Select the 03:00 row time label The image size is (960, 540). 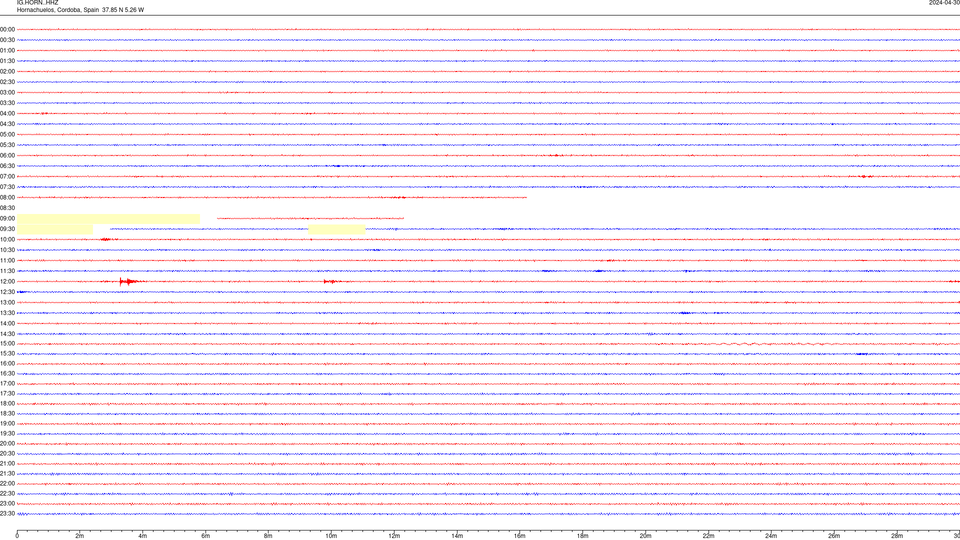(x=7, y=92)
